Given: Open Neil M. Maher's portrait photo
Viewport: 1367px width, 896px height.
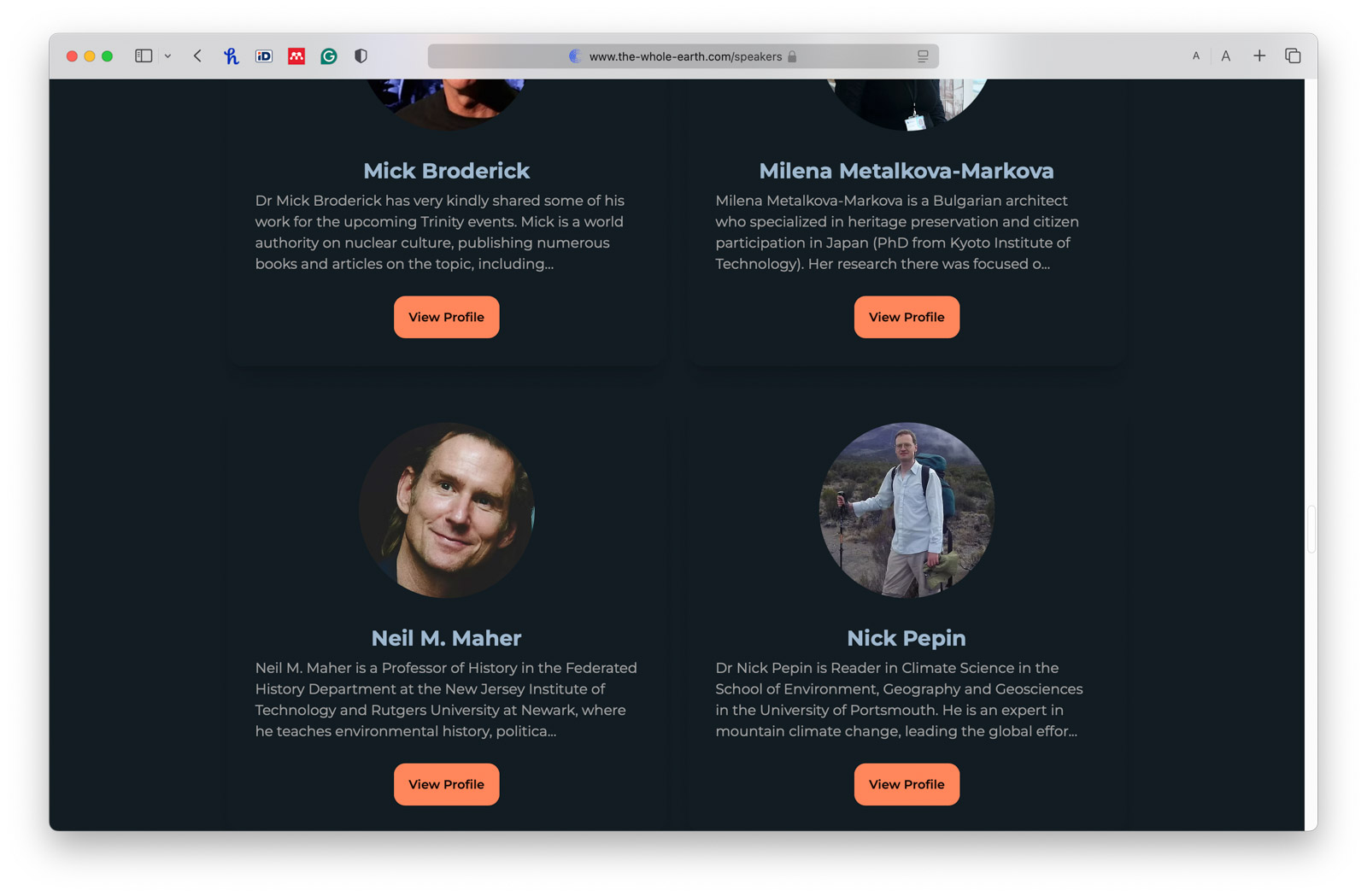Looking at the screenshot, I should tap(446, 510).
